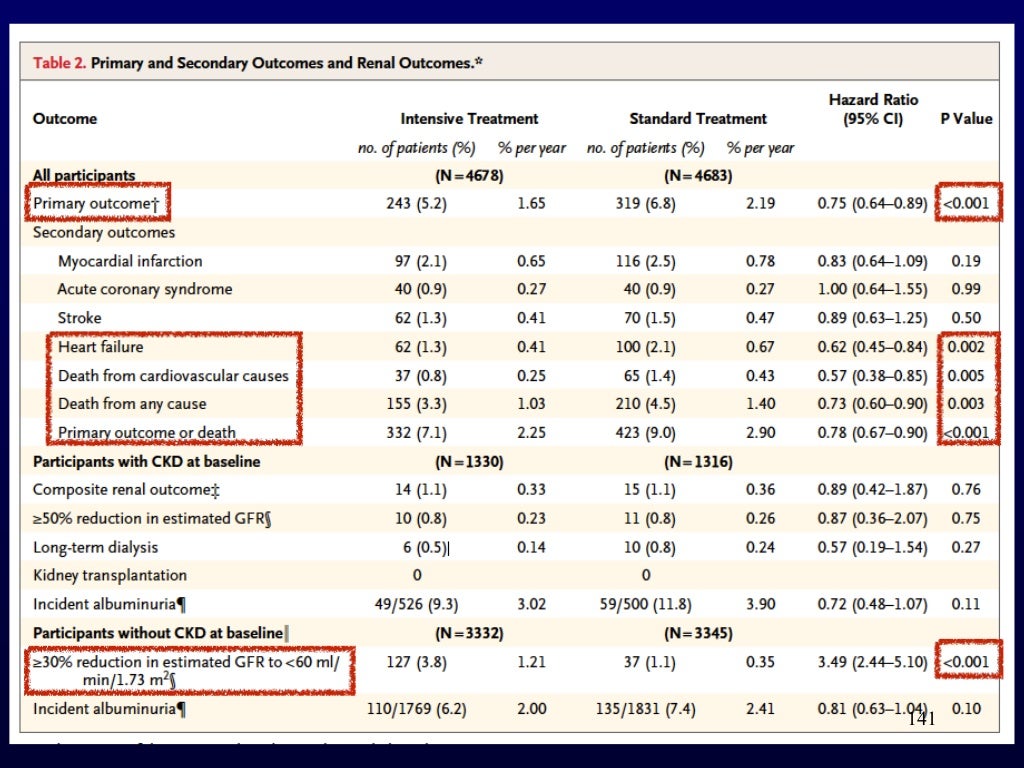Select the 'Outcome' column header
This screenshot has height=768, width=1024.
coord(65,119)
